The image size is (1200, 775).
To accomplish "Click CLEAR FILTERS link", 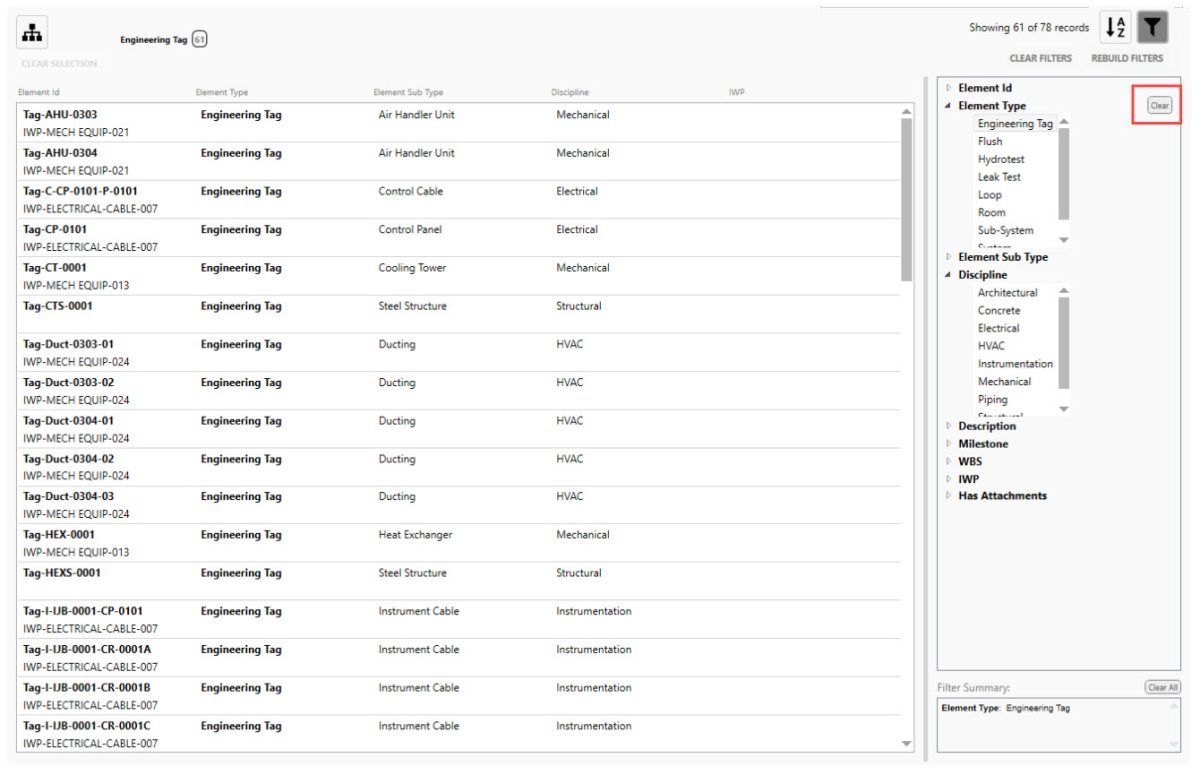I will click(x=1040, y=59).
